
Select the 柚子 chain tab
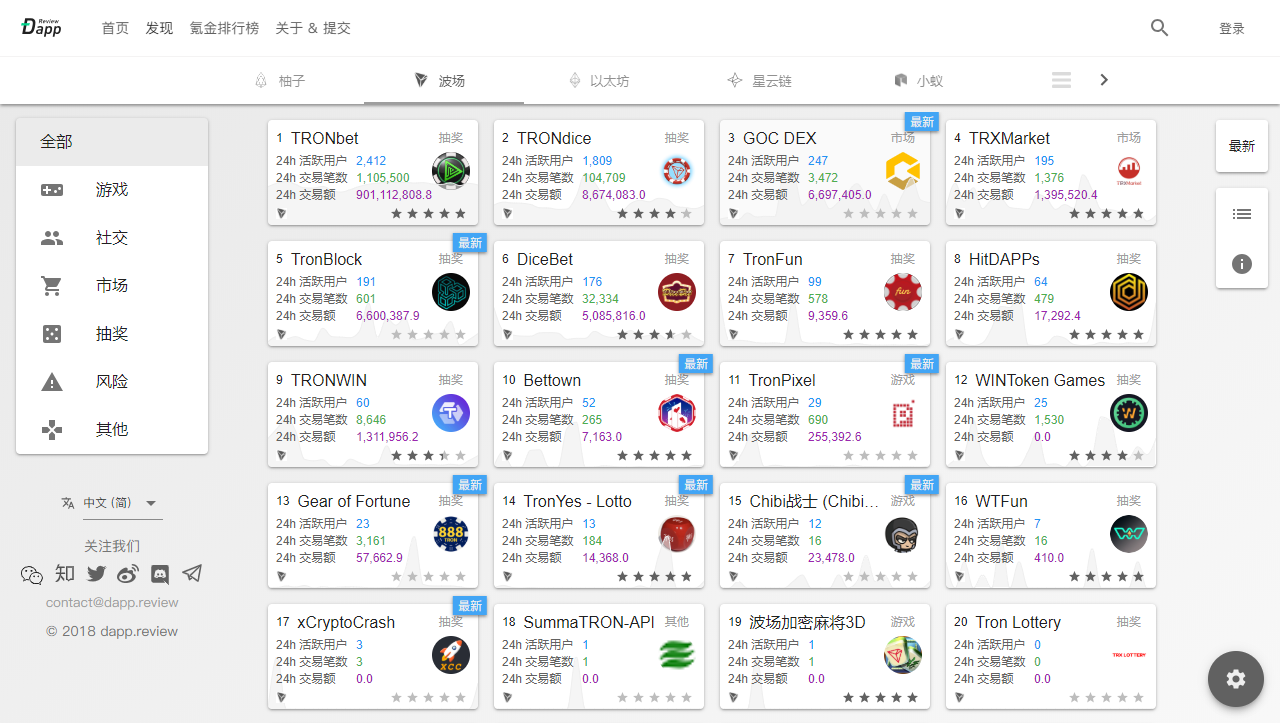coord(281,81)
